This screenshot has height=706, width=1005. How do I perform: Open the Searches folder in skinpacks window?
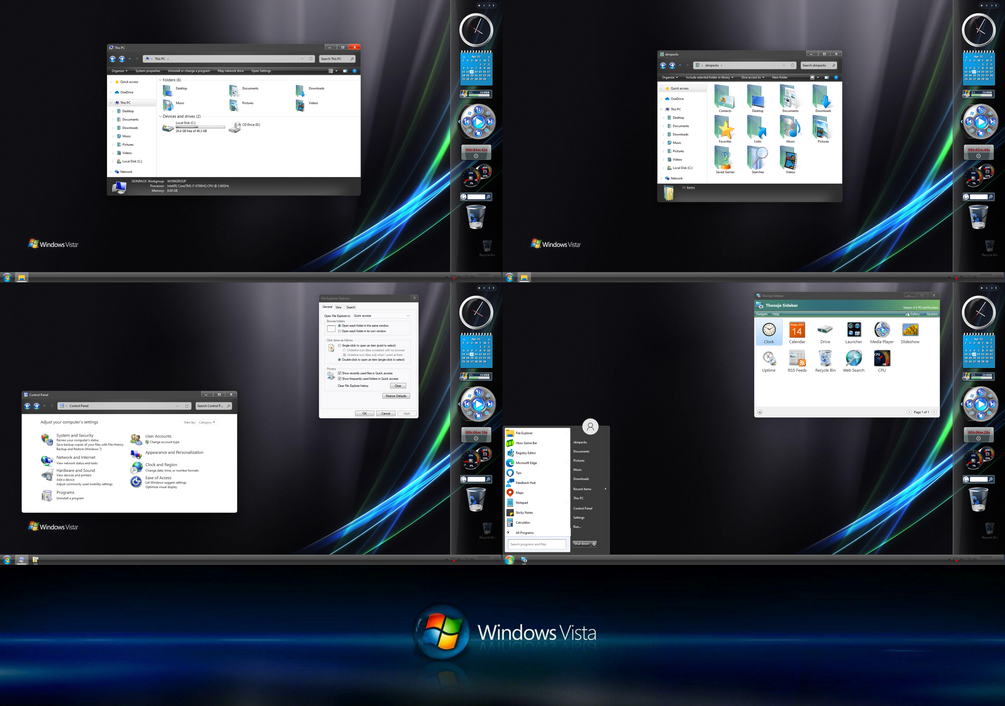758,160
